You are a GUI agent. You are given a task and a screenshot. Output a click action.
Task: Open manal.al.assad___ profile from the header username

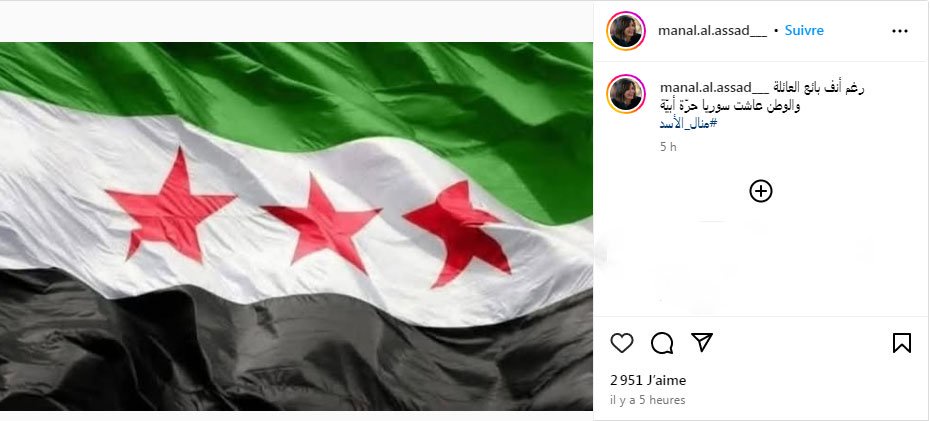pos(712,31)
